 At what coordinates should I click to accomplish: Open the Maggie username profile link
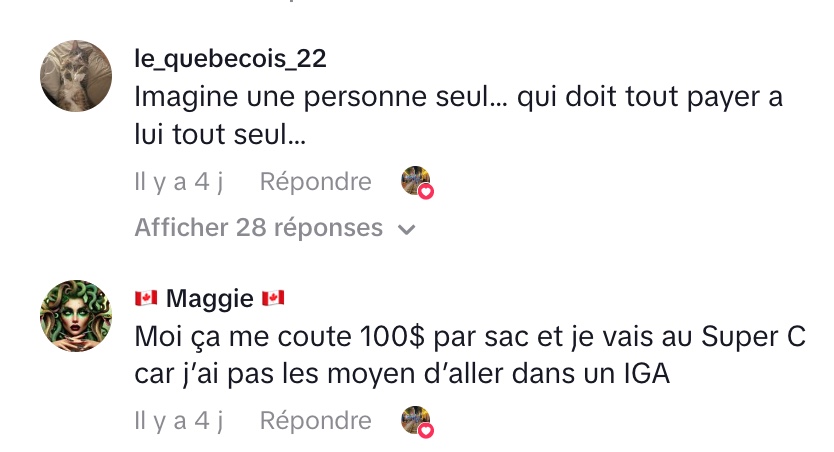pos(210,298)
